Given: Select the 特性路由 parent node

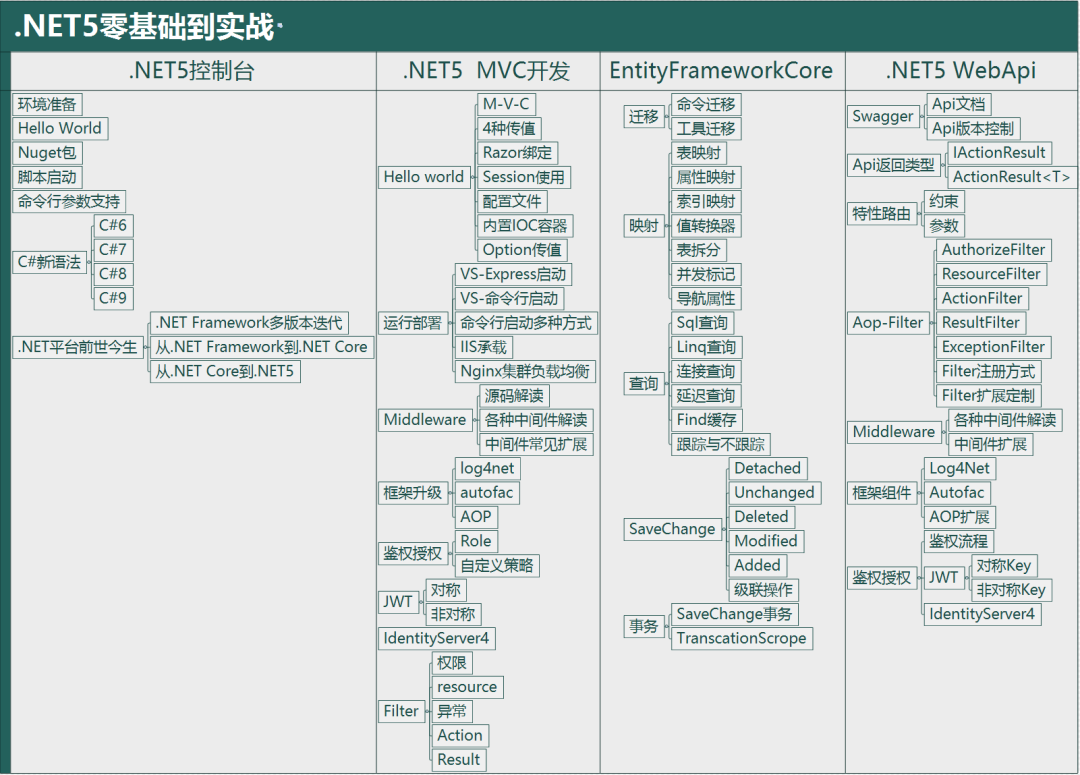Looking at the screenshot, I should pyautogui.click(x=882, y=214).
